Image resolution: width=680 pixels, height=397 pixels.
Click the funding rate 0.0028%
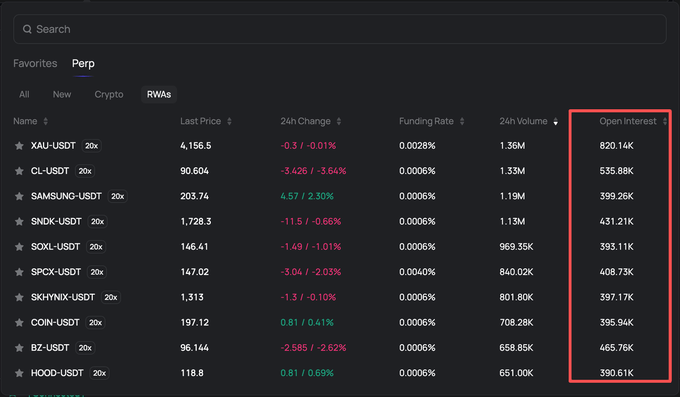[x=417, y=146]
